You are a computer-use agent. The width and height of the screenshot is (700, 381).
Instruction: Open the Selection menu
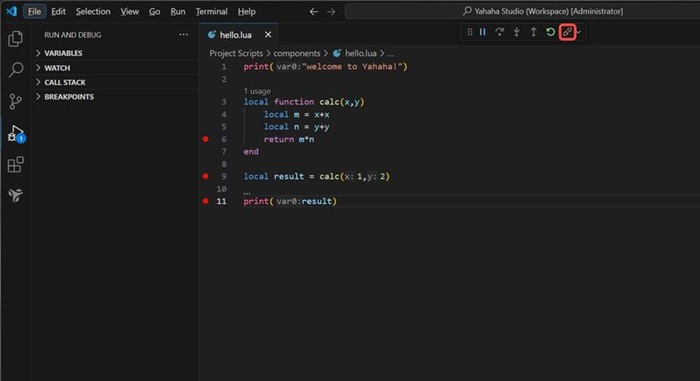pos(93,12)
